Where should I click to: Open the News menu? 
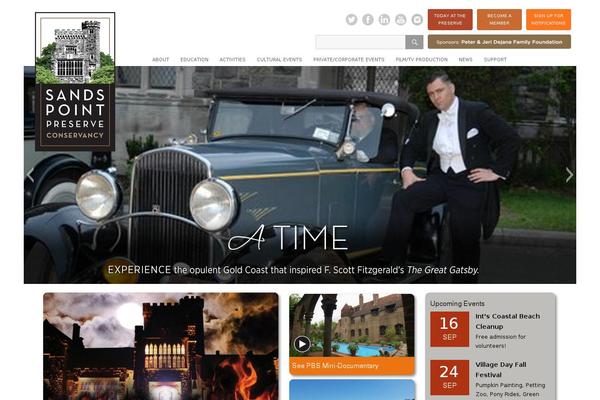pyautogui.click(x=465, y=60)
